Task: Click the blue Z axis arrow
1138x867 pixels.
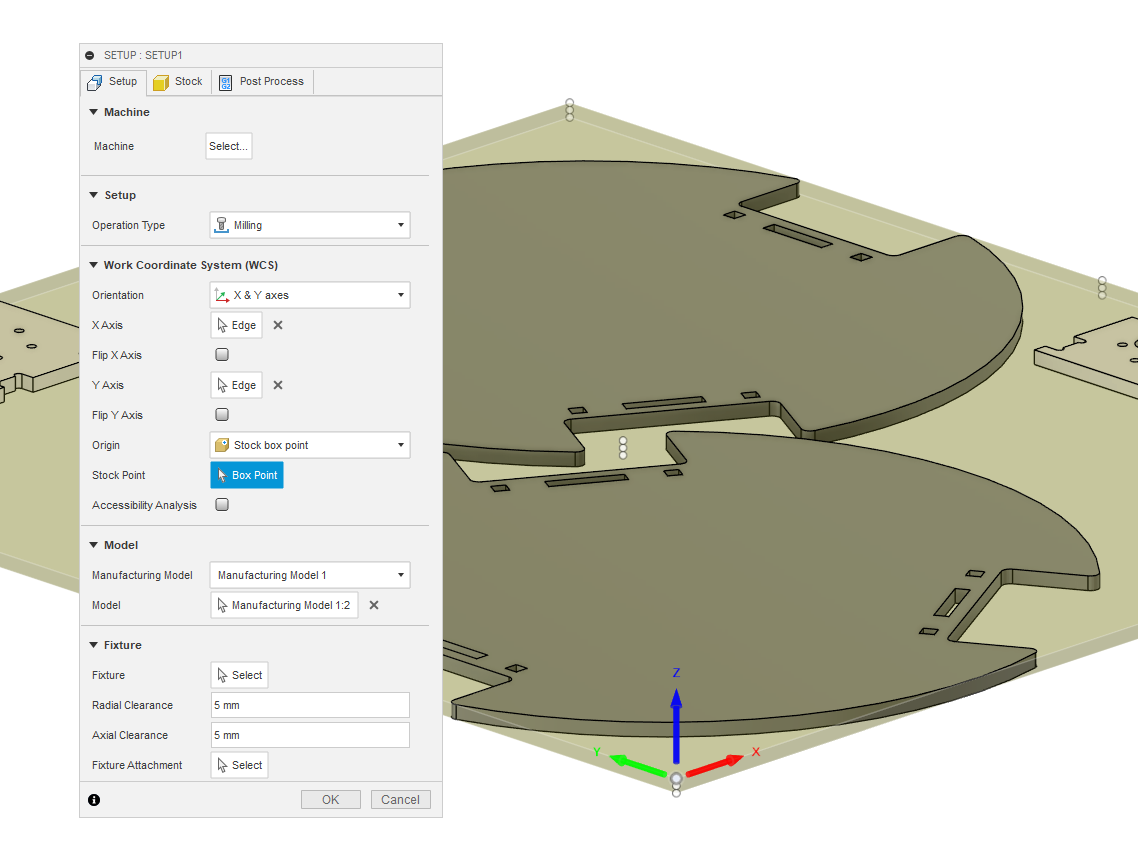Action: tap(676, 726)
